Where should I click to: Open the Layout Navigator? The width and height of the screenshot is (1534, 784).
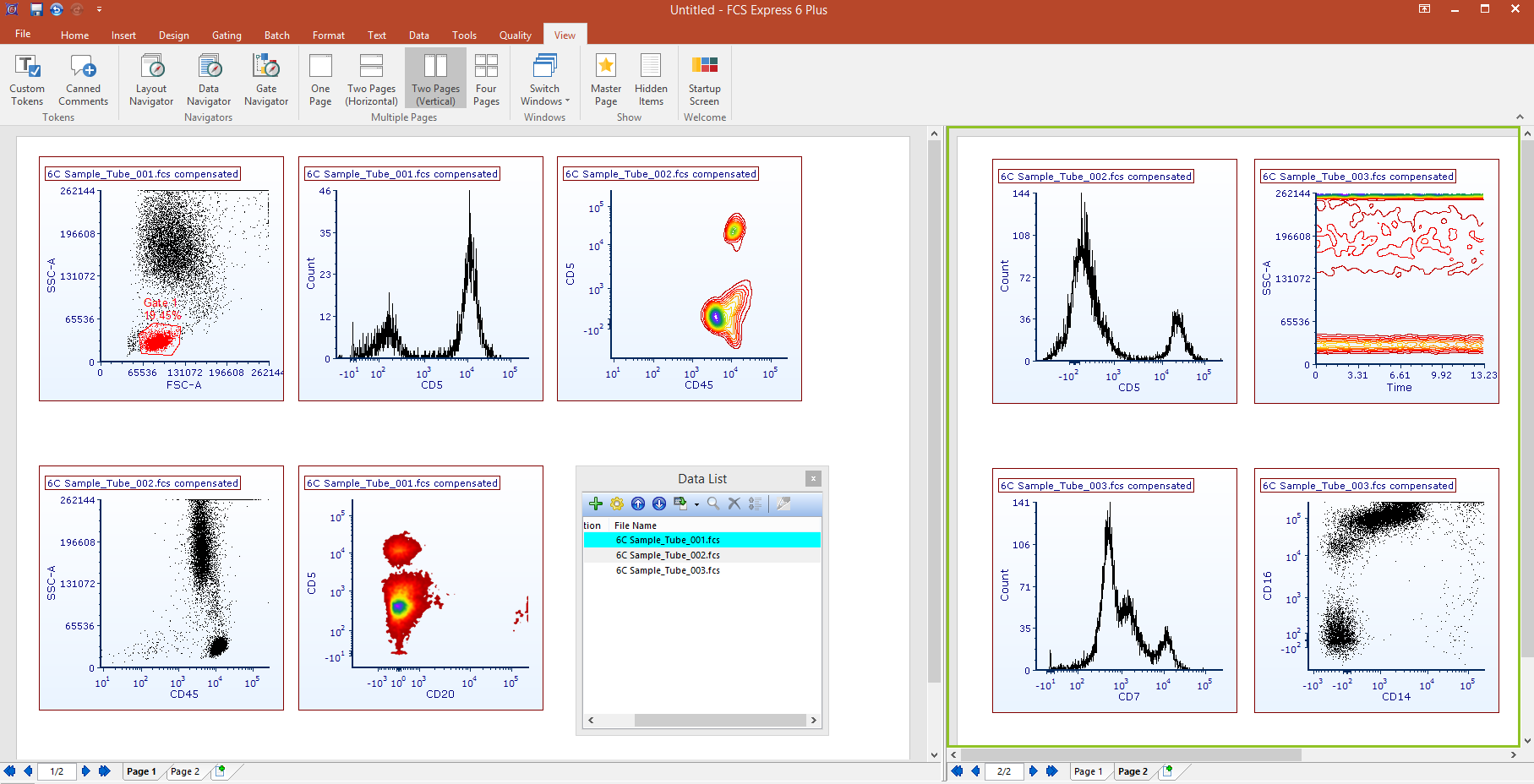click(x=151, y=80)
